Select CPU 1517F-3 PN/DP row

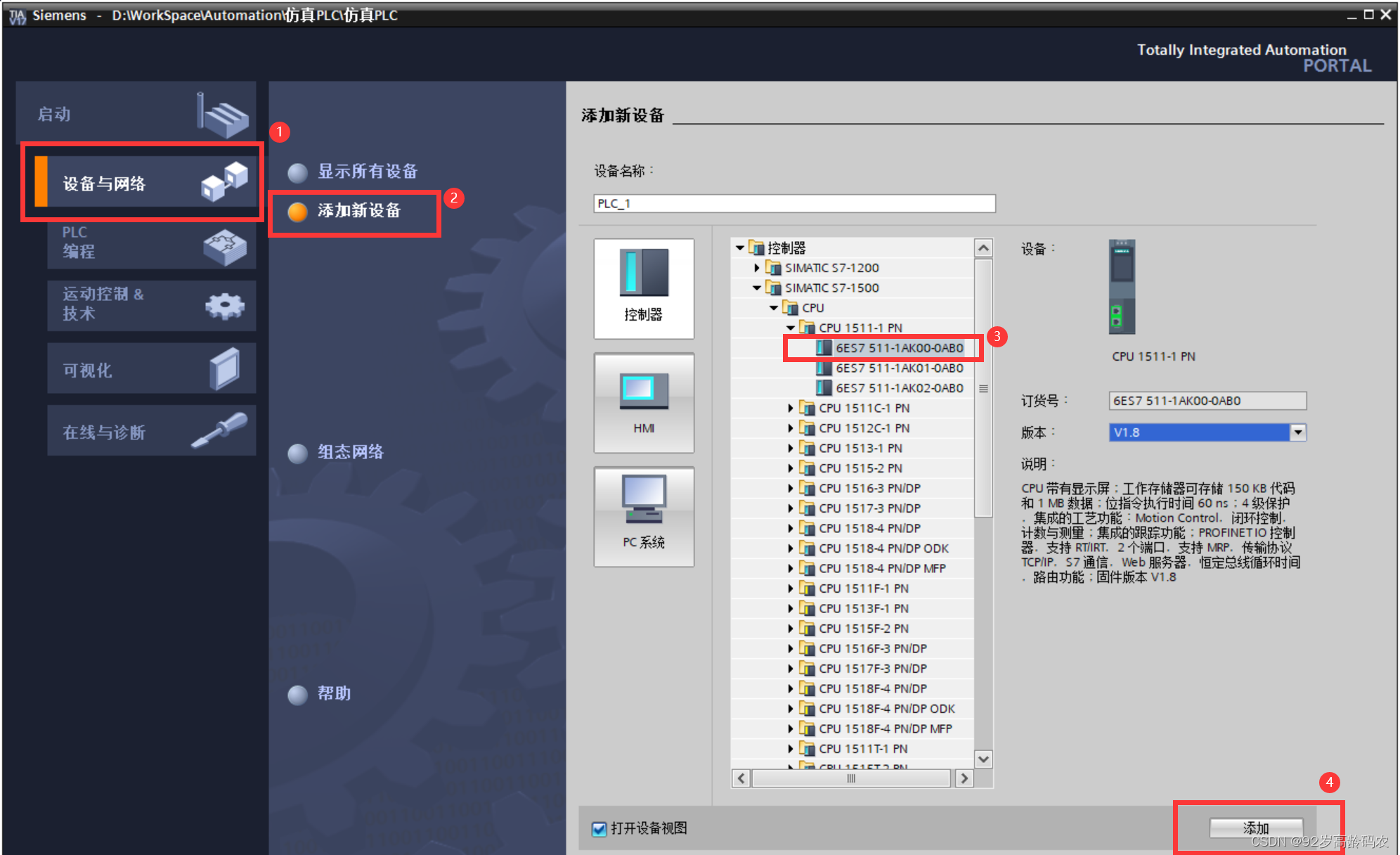[x=852, y=669]
